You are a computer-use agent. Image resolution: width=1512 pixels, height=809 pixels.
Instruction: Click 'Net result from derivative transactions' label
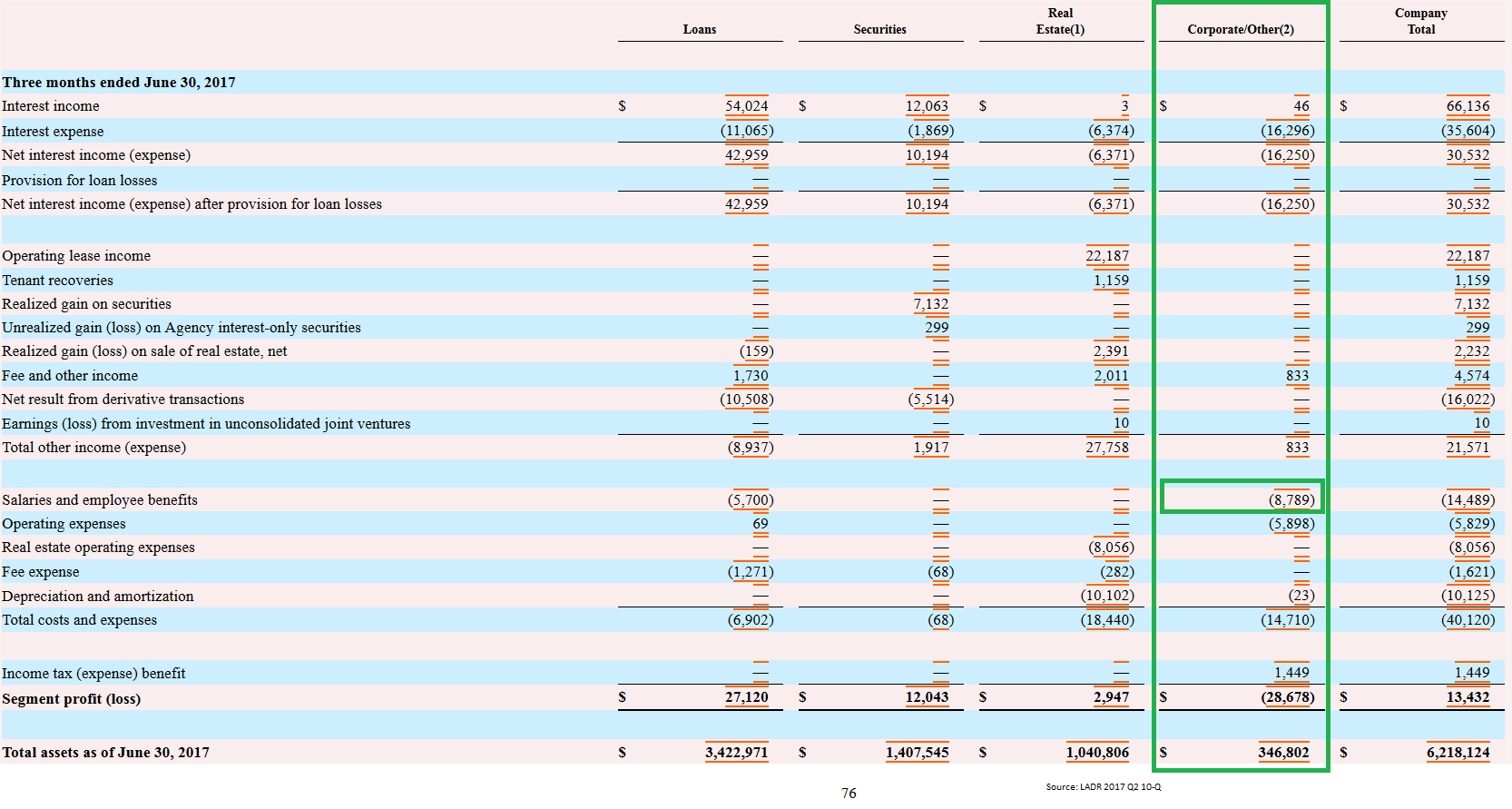(x=123, y=400)
